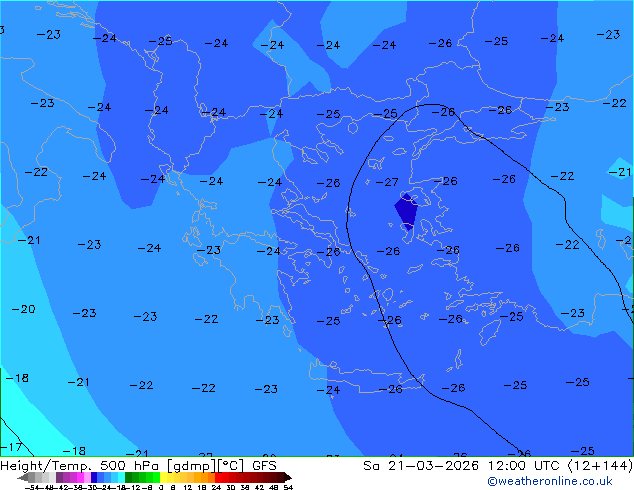Pick the yellow segment of color legend
Screen dimensions: 634x490
pos(172,478)
